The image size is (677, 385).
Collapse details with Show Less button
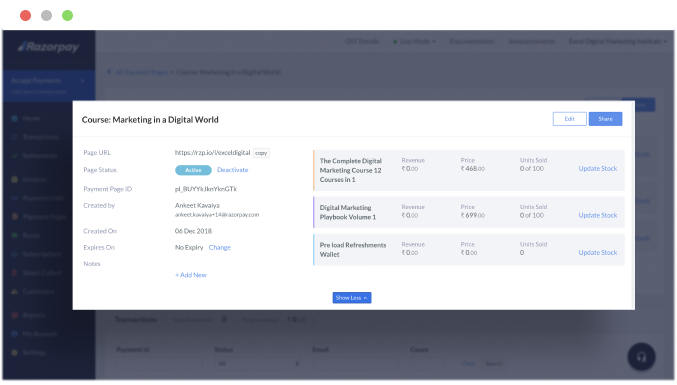pos(352,298)
